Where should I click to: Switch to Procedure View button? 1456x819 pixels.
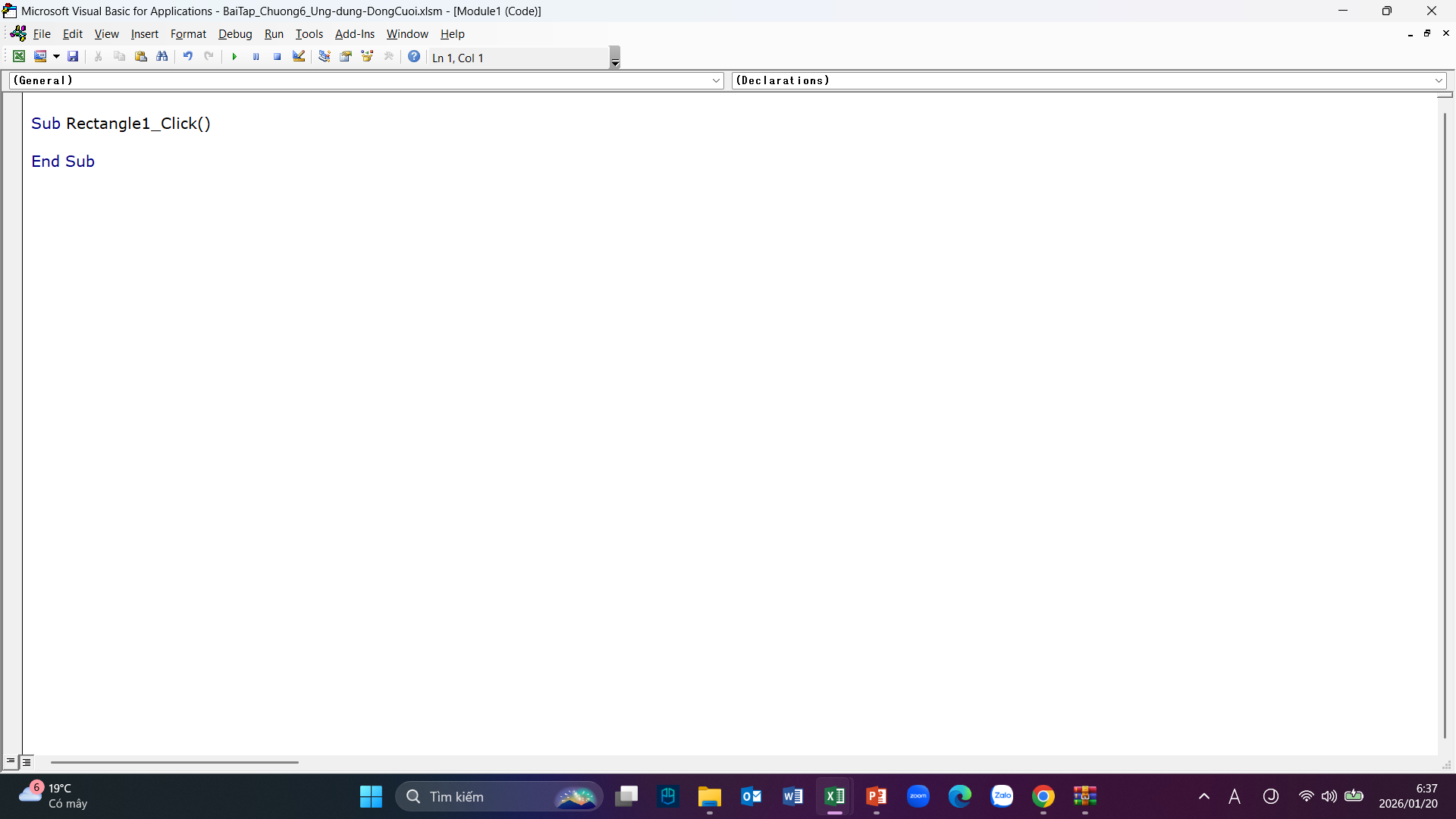[x=11, y=761]
